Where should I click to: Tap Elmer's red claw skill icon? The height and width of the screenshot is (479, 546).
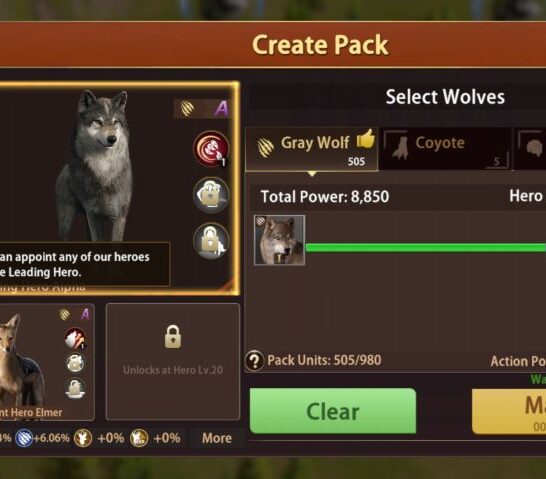75,338
